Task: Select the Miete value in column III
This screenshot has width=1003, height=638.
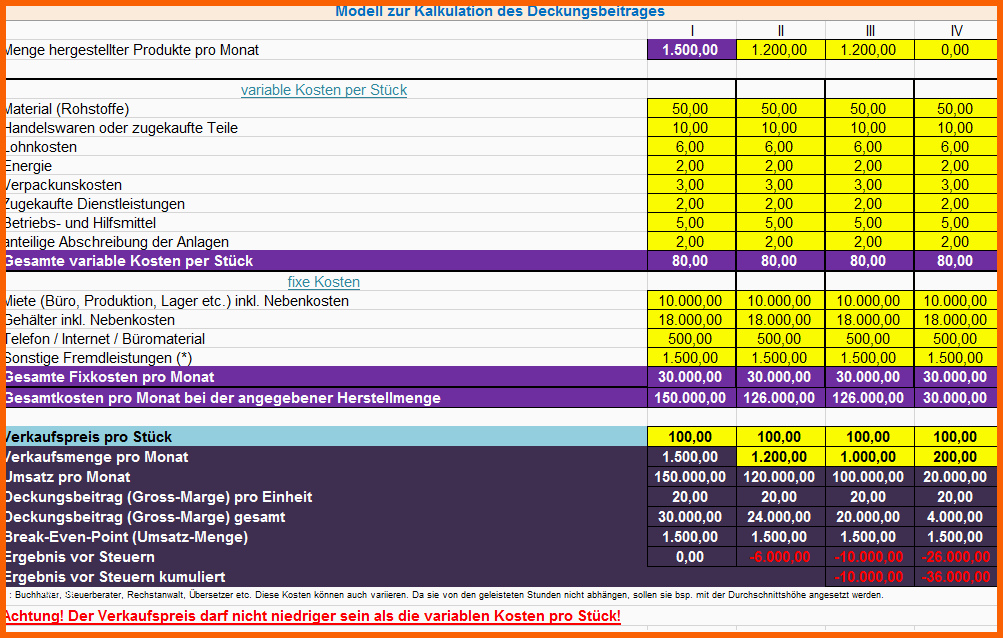Action: click(869, 301)
